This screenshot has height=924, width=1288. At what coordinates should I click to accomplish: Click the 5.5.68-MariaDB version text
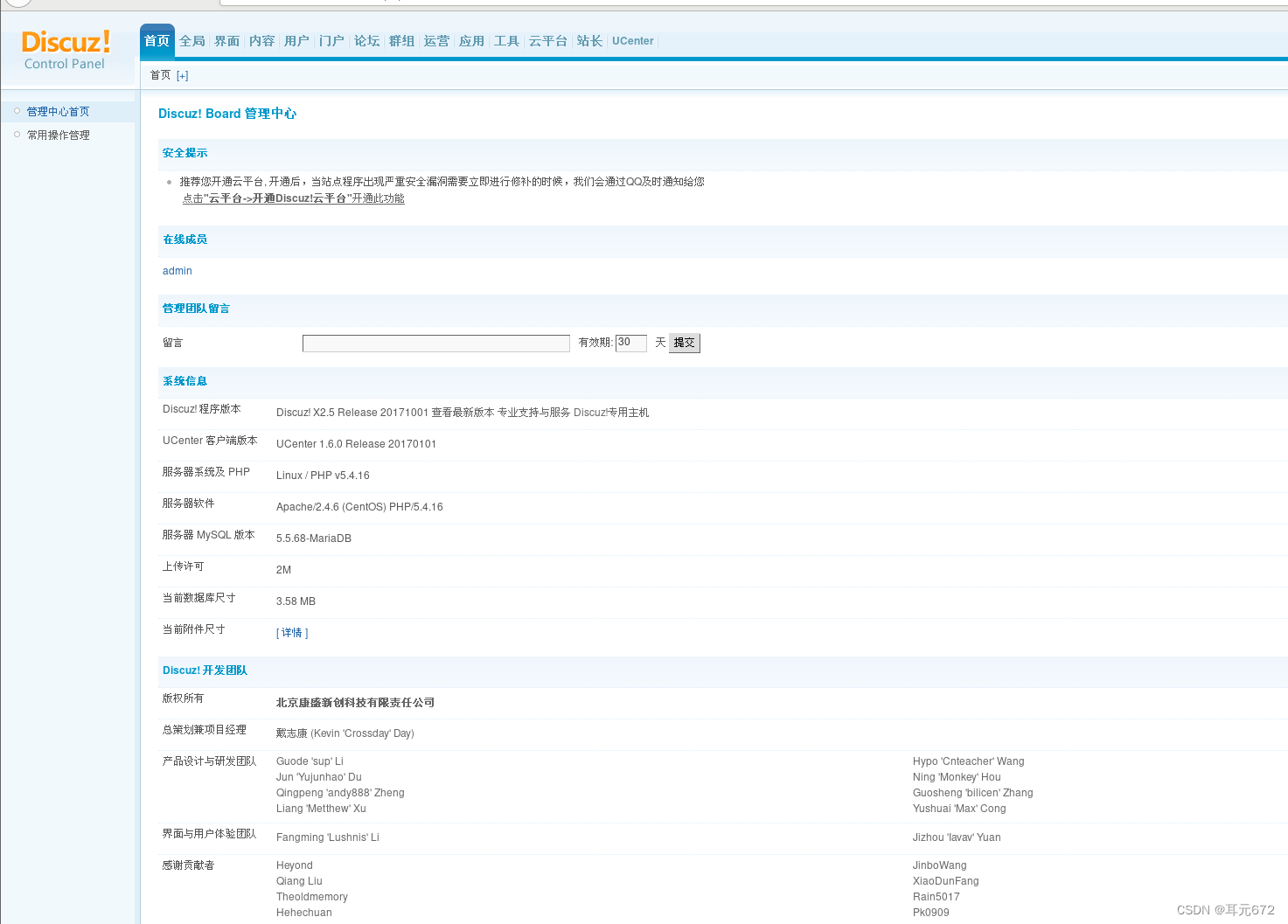pyautogui.click(x=314, y=538)
